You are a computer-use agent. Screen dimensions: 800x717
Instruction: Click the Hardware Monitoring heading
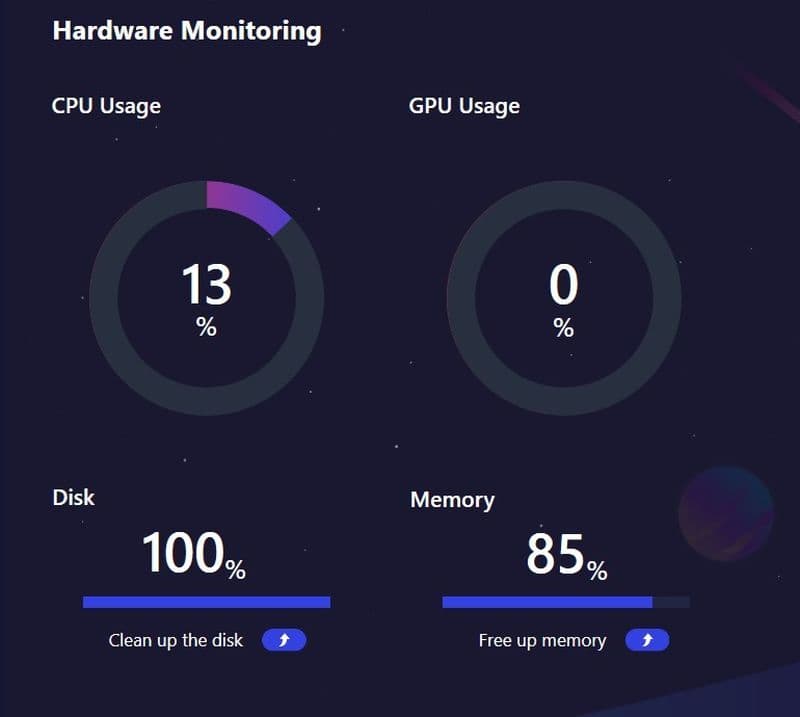point(187,31)
